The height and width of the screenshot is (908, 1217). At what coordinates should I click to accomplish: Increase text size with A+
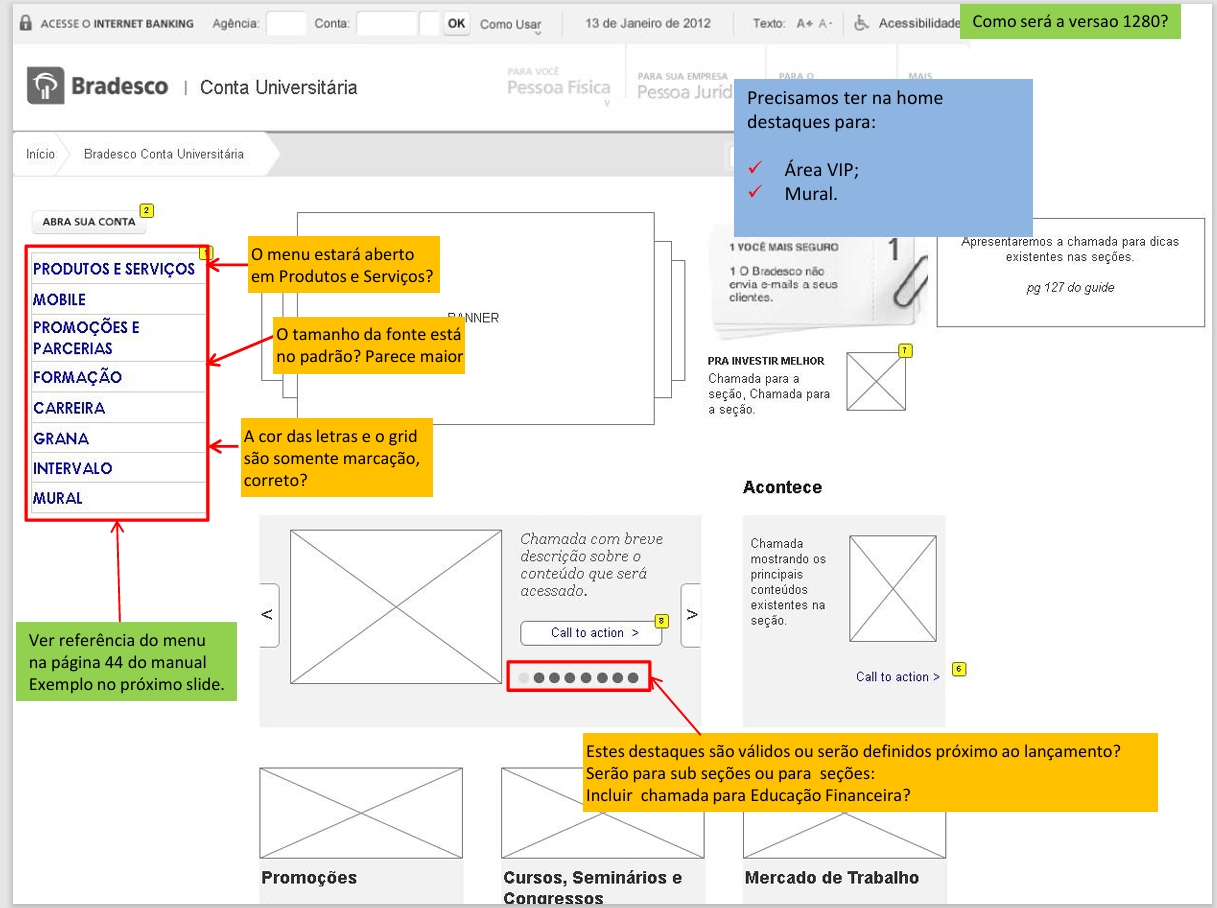(804, 23)
